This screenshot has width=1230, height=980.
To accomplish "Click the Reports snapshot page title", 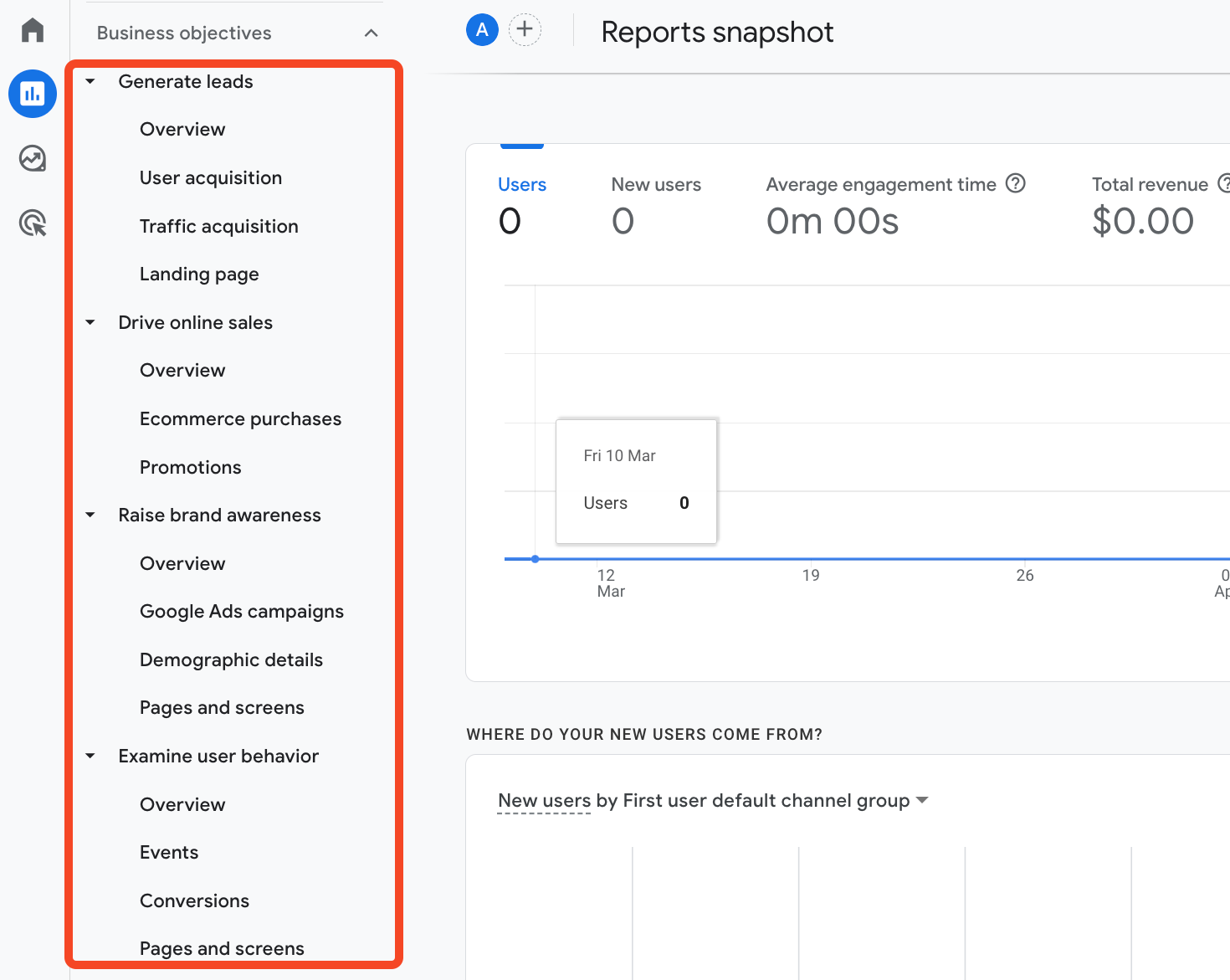I will click(x=717, y=32).
